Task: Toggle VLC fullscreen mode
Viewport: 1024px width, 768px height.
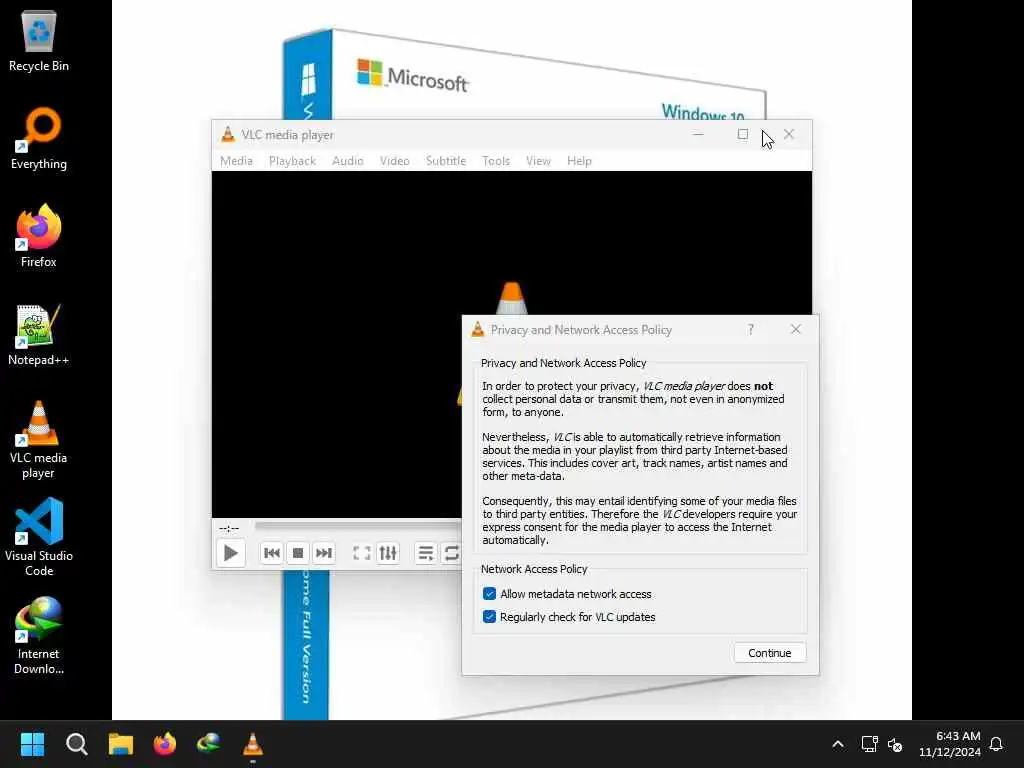Action: (362, 553)
